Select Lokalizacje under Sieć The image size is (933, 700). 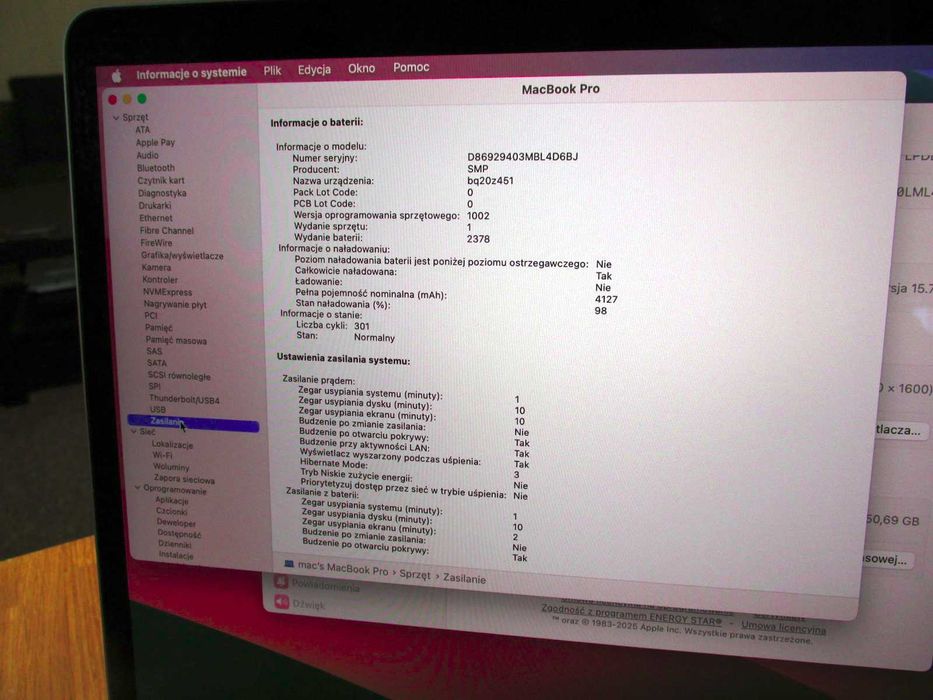[173, 444]
